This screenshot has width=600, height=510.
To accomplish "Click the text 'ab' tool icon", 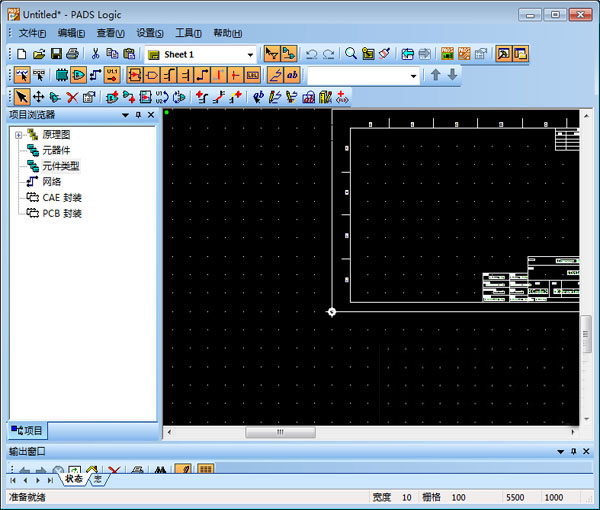I will [292, 75].
